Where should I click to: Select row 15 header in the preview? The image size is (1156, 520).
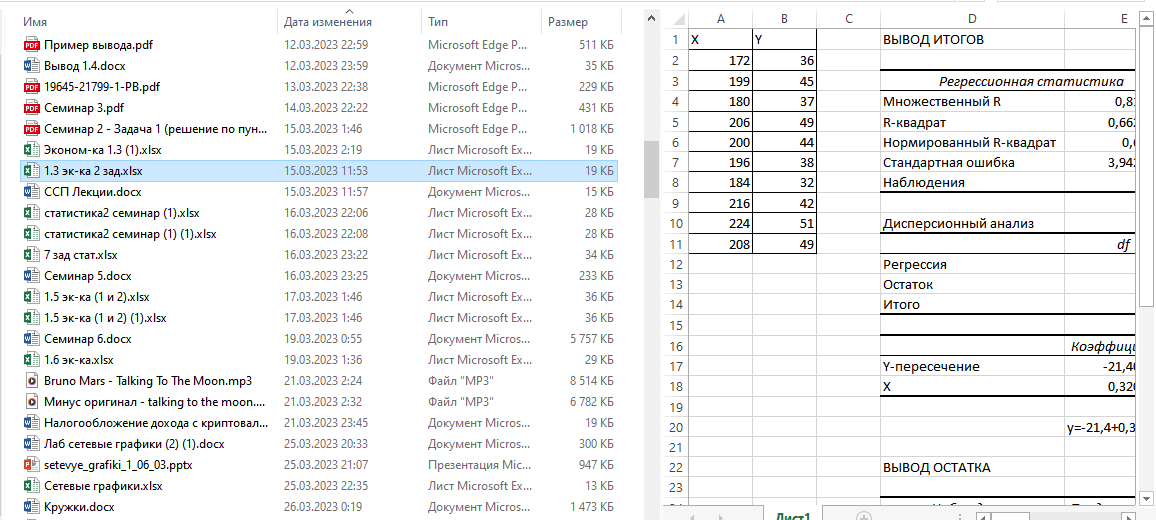(675, 325)
